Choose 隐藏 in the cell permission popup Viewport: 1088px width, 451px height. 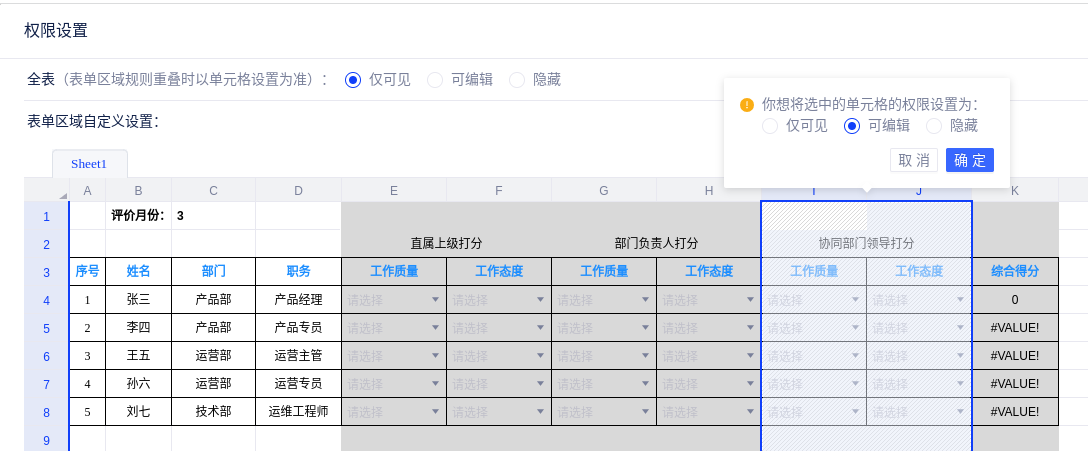934,126
